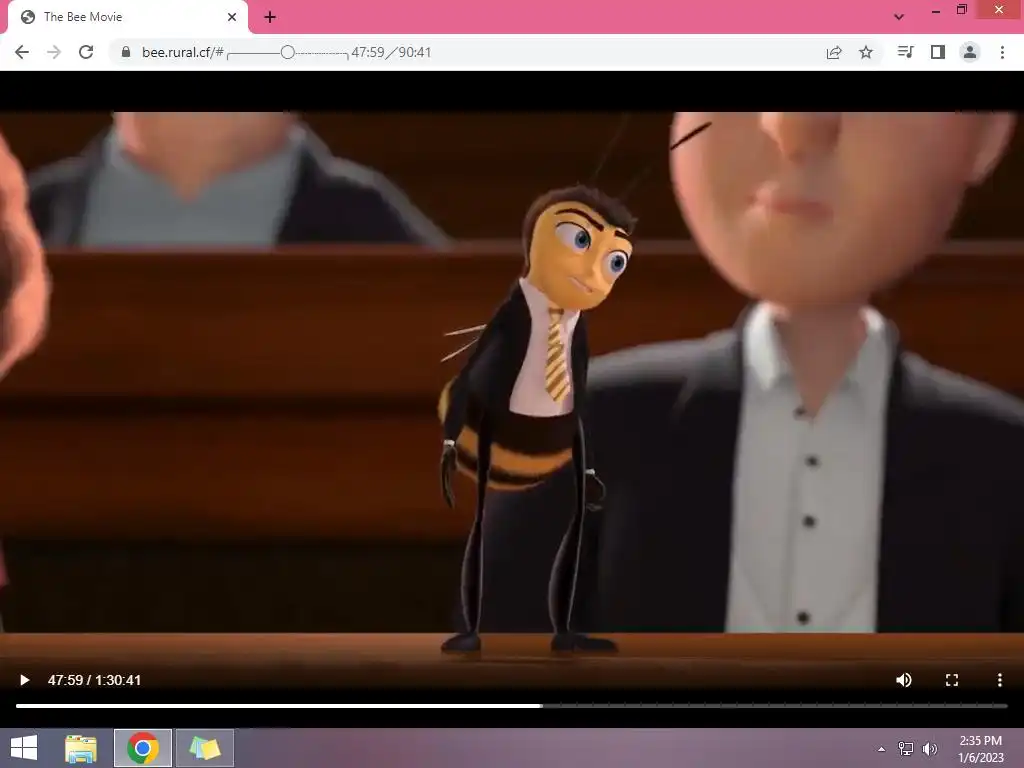Minimize the Chrome window
The image size is (1024, 768).
tap(935, 10)
